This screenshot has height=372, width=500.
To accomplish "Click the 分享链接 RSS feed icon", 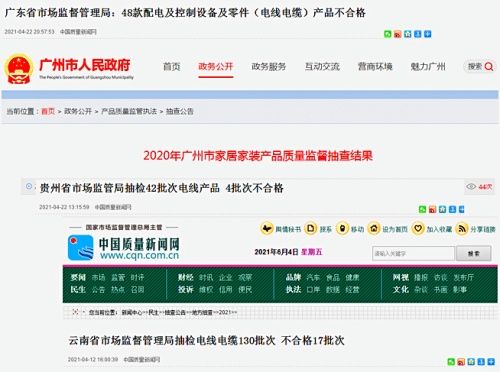I will tap(462, 229).
